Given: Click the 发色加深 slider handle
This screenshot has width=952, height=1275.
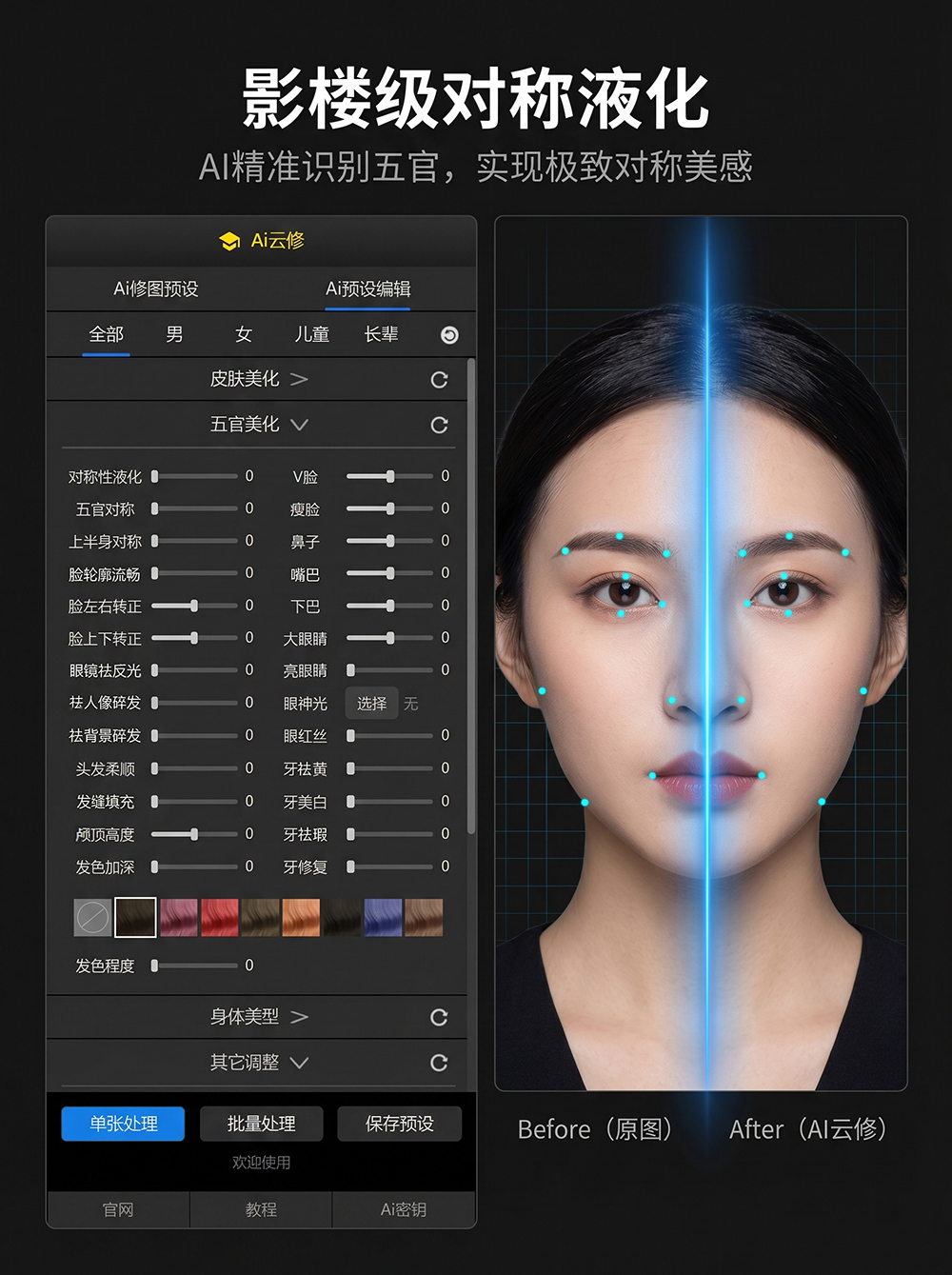Looking at the screenshot, I should [154, 867].
